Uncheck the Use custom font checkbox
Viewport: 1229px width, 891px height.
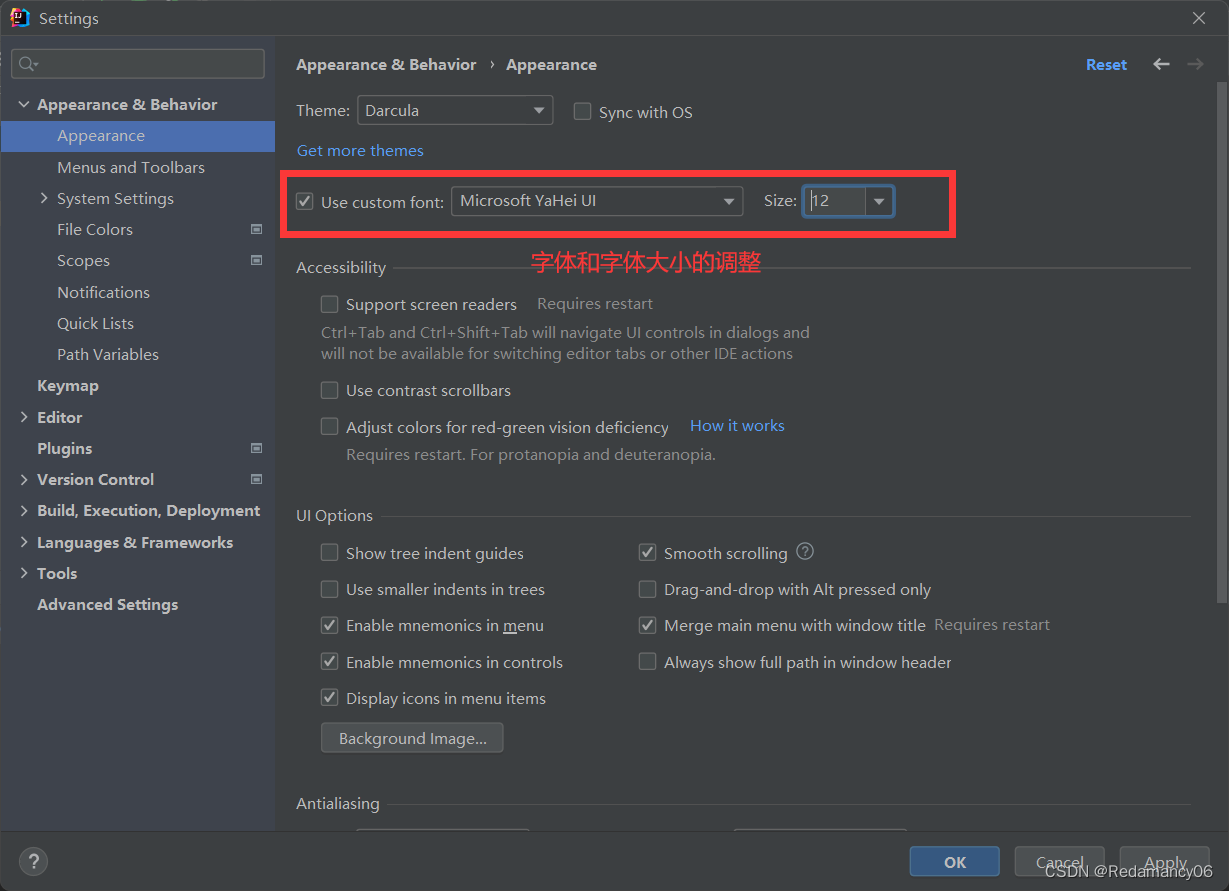[305, 201]
